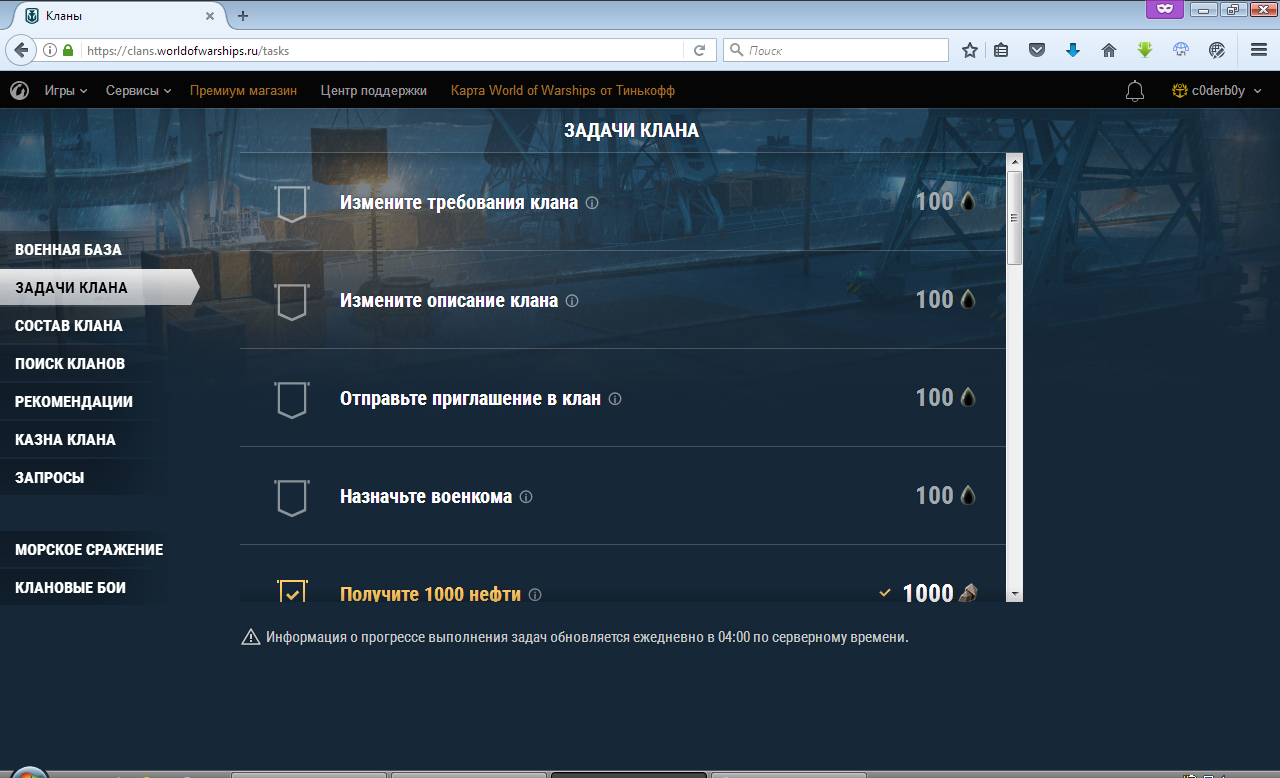The image size is (1280, 778).
Task: Click info icon next to Измените описание клана
Action: [x=572, y=301]
